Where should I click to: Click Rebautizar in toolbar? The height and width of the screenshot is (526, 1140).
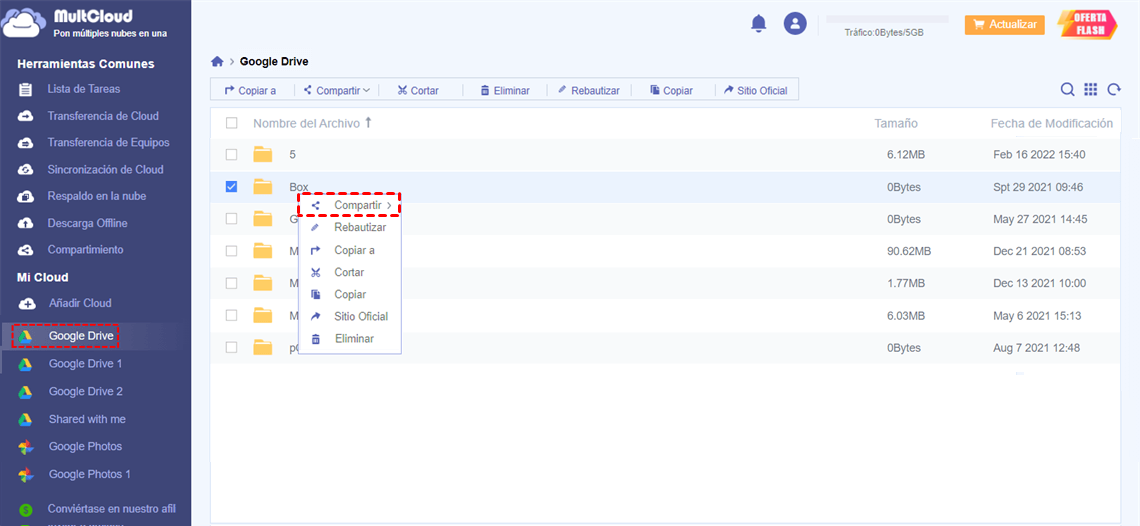click(x=588, y=91)
